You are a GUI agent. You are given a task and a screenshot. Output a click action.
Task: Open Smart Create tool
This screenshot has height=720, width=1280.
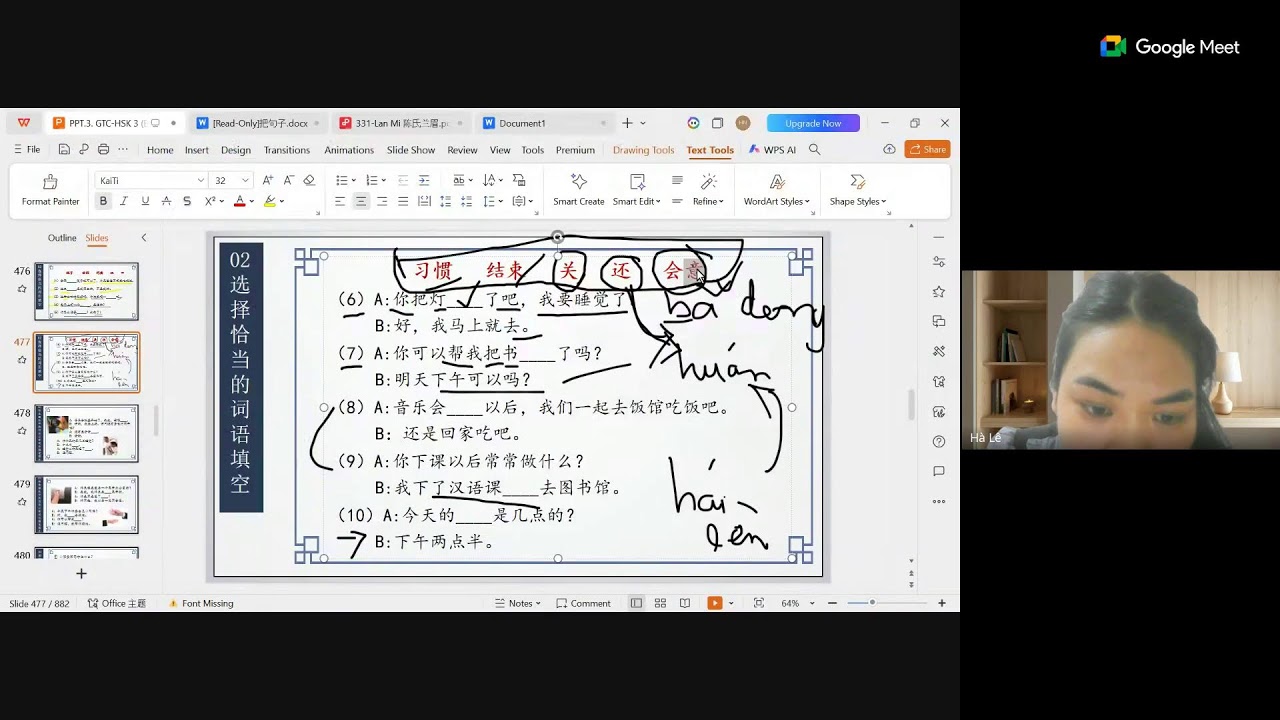tap(578, 189)
